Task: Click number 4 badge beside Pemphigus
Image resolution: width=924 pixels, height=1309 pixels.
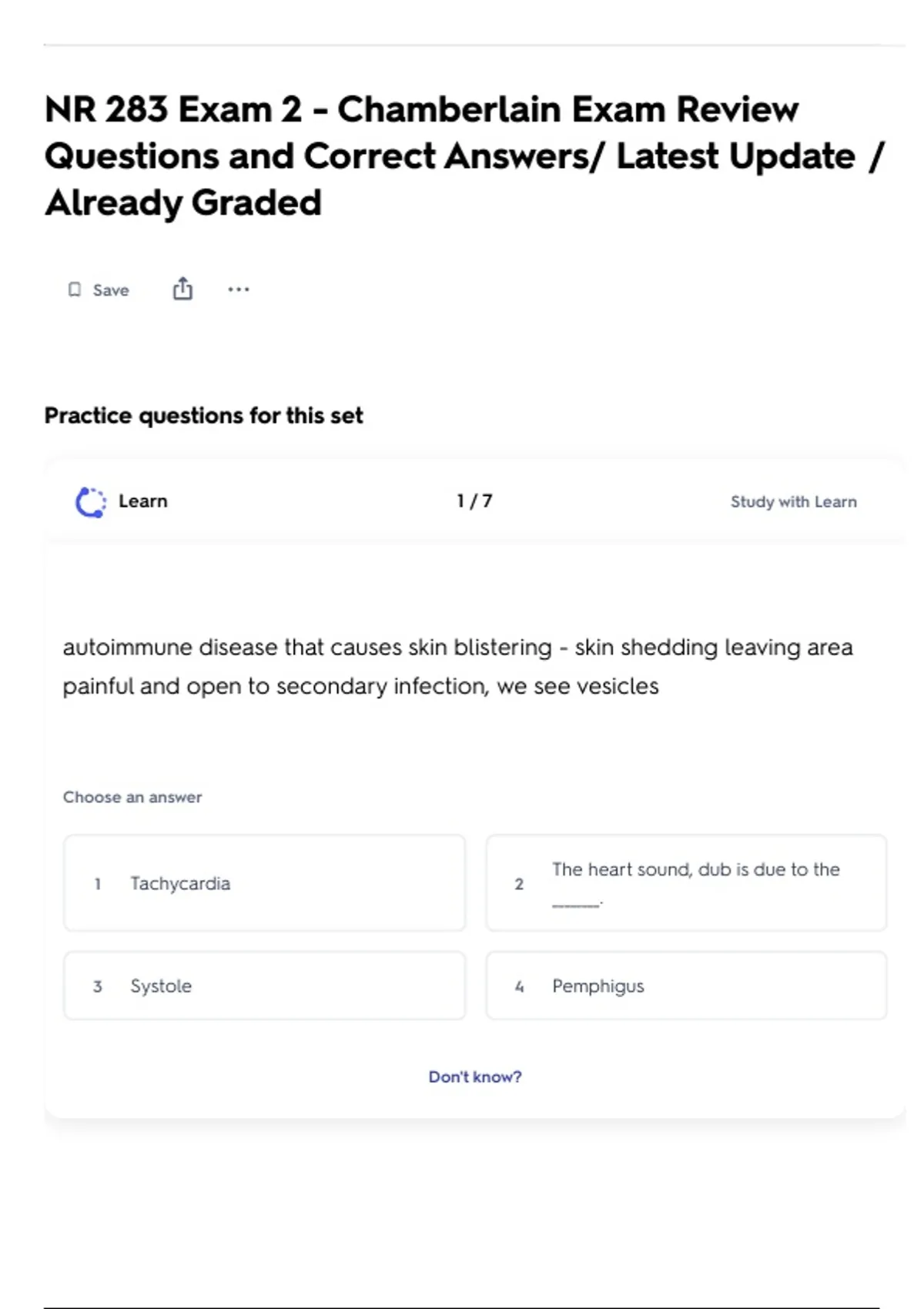Action: pyautogui.click(x=519, y=986)
